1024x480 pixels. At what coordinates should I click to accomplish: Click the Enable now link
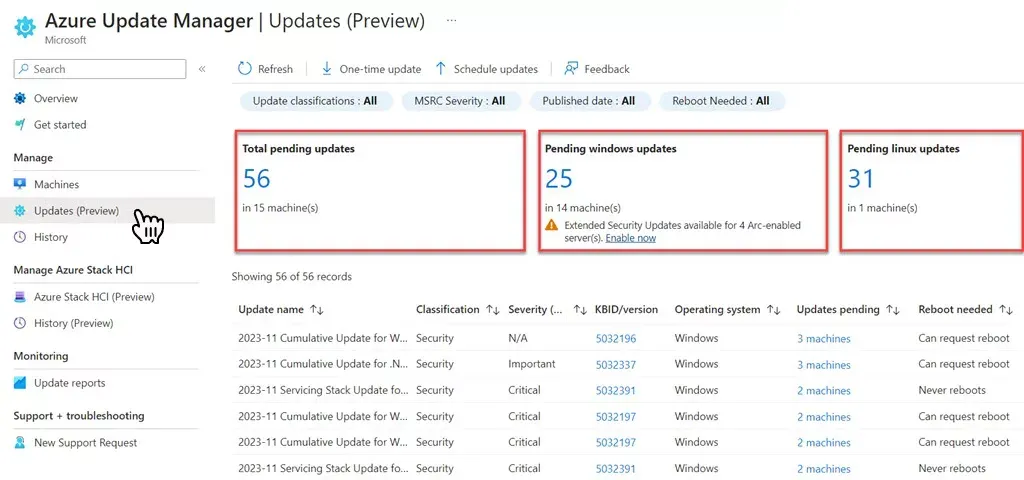click(630, 238)
